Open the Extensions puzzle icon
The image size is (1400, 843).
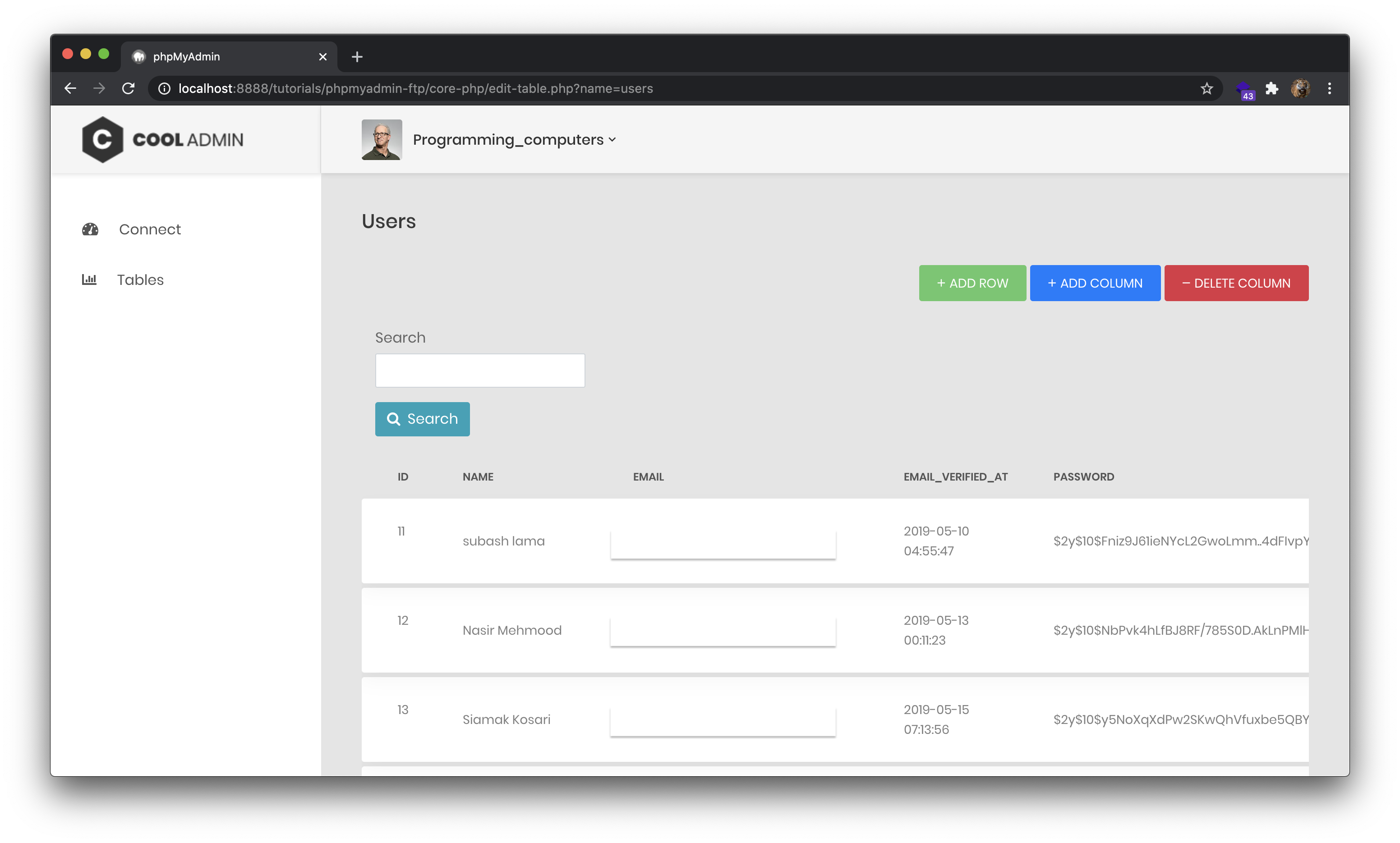1272,88
